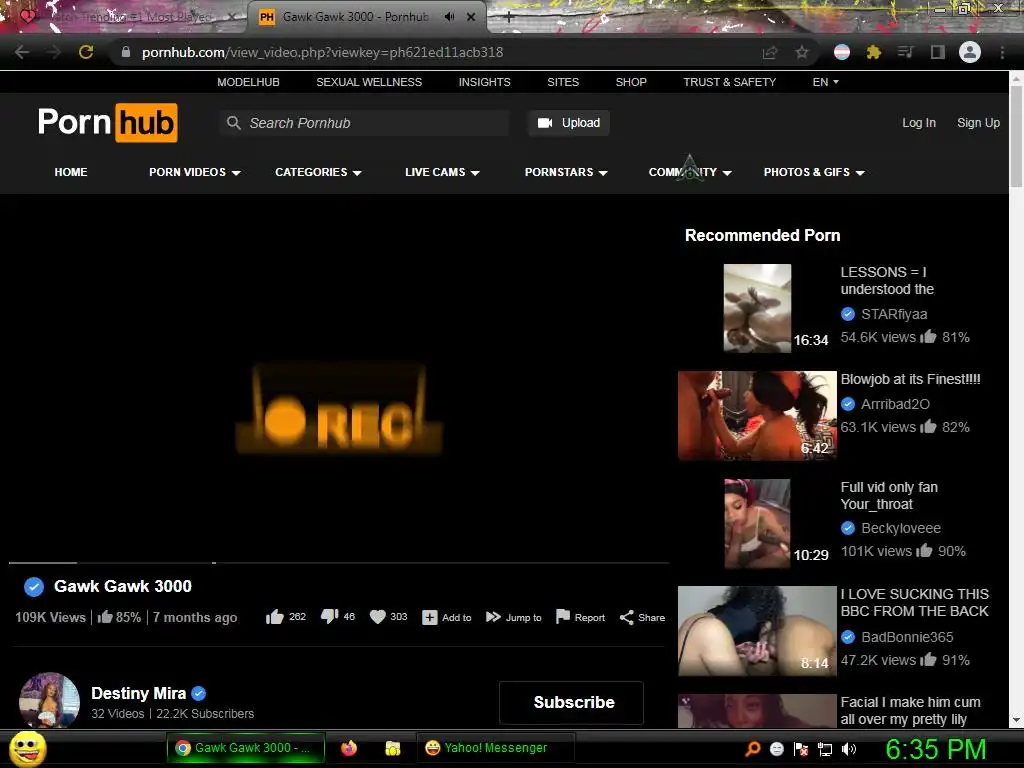Viewport: 1024px width, 768px height.
Task: Expand the COMMUNITY nav dropdown
Action: (690, 172)
